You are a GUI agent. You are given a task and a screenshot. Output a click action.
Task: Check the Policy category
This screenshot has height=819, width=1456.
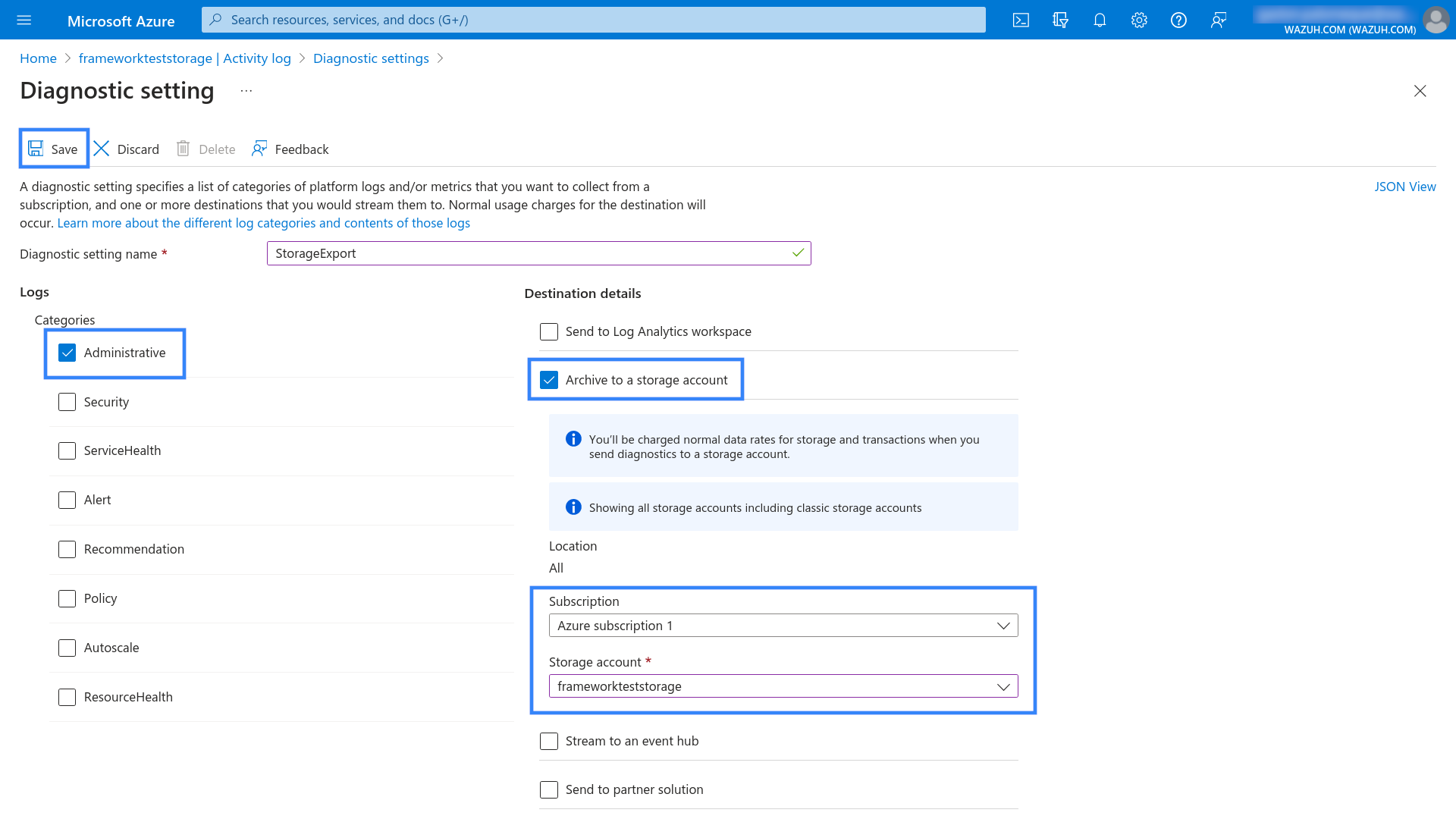click(x=67, y=598)
